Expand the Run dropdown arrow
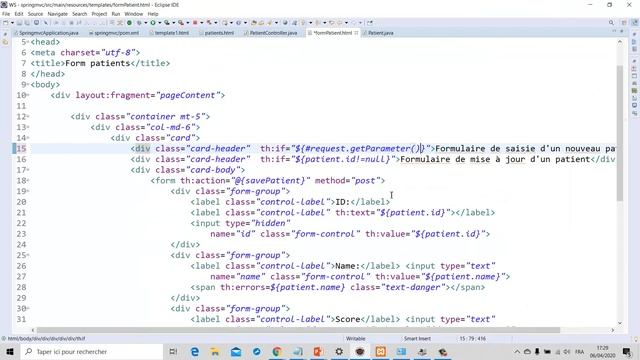Image resolution: width=640 pixels, height=360 pixels. [x=159, y=23]
